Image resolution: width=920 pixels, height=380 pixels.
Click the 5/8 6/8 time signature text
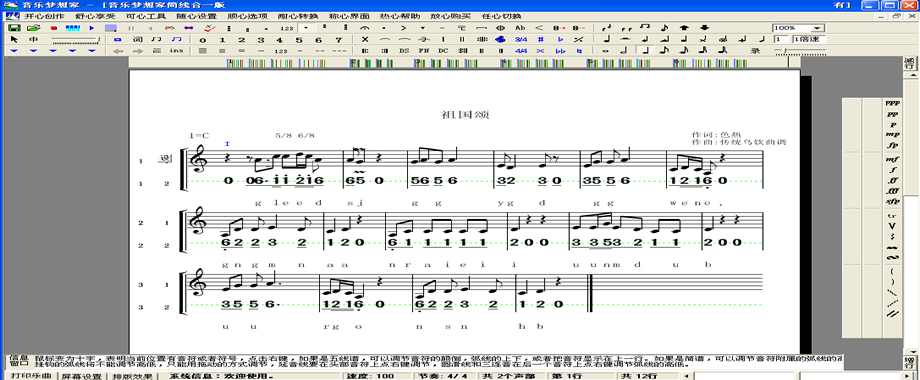295,135
